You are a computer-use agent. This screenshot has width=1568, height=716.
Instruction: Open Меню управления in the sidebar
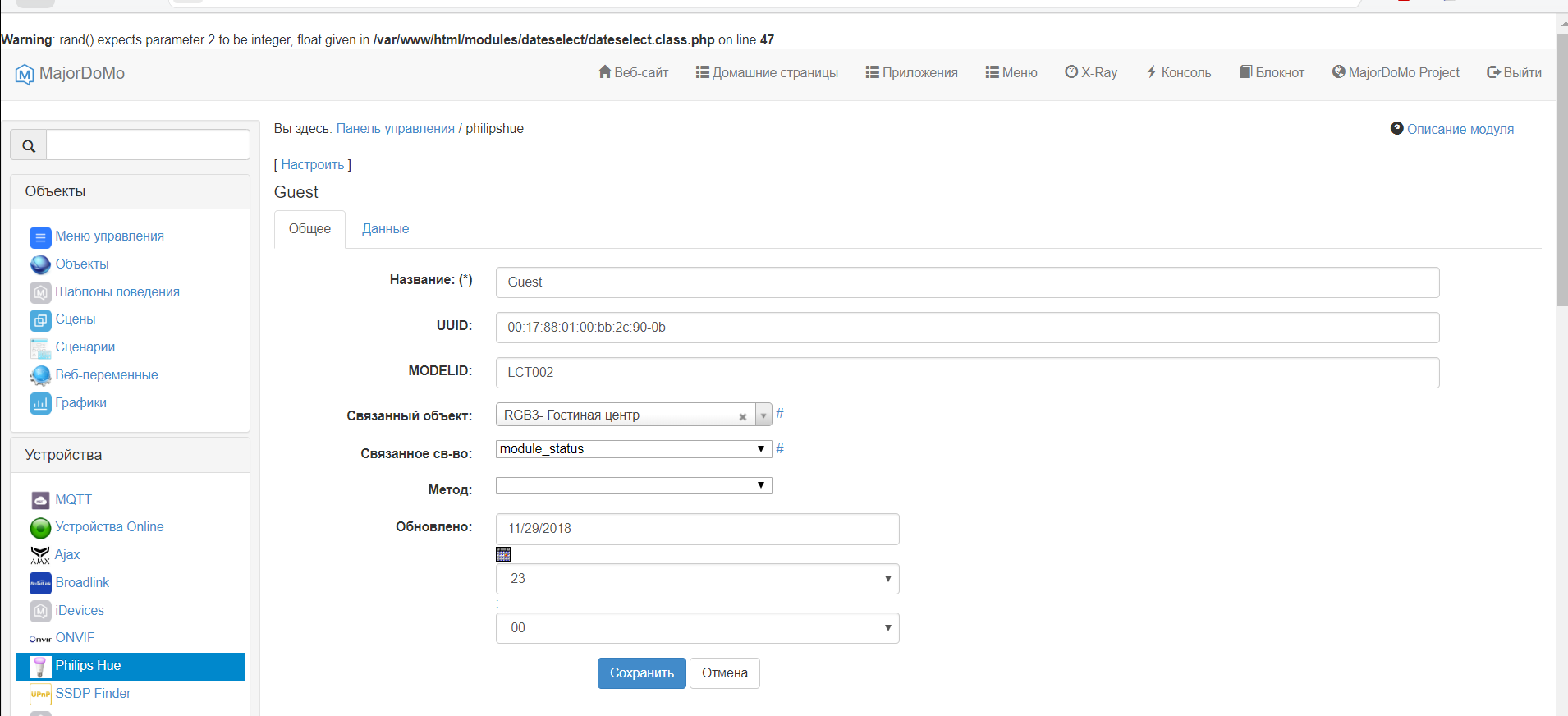[x=110, y=236]
